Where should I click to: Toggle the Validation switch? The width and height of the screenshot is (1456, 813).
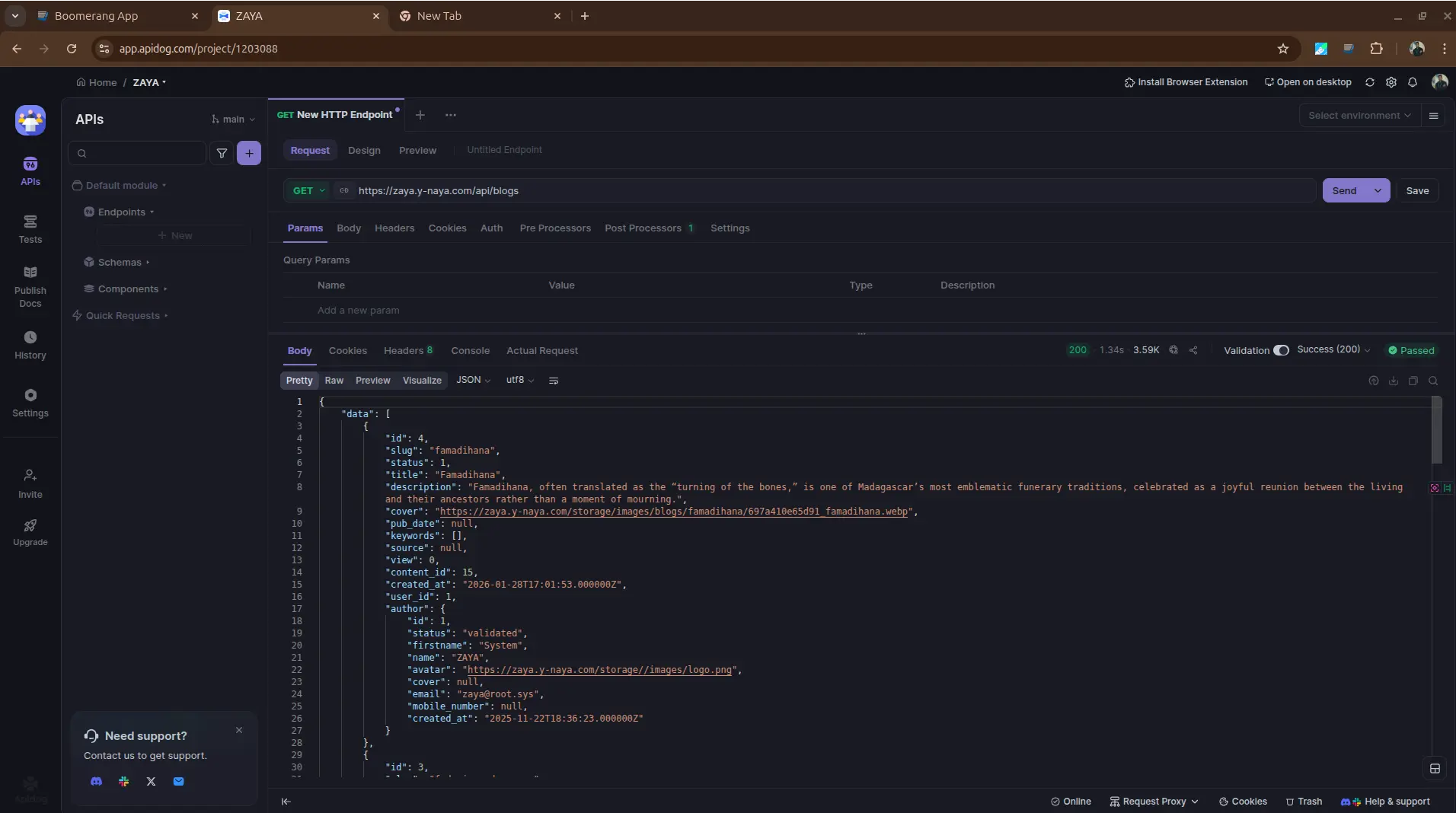[1281, 350]
